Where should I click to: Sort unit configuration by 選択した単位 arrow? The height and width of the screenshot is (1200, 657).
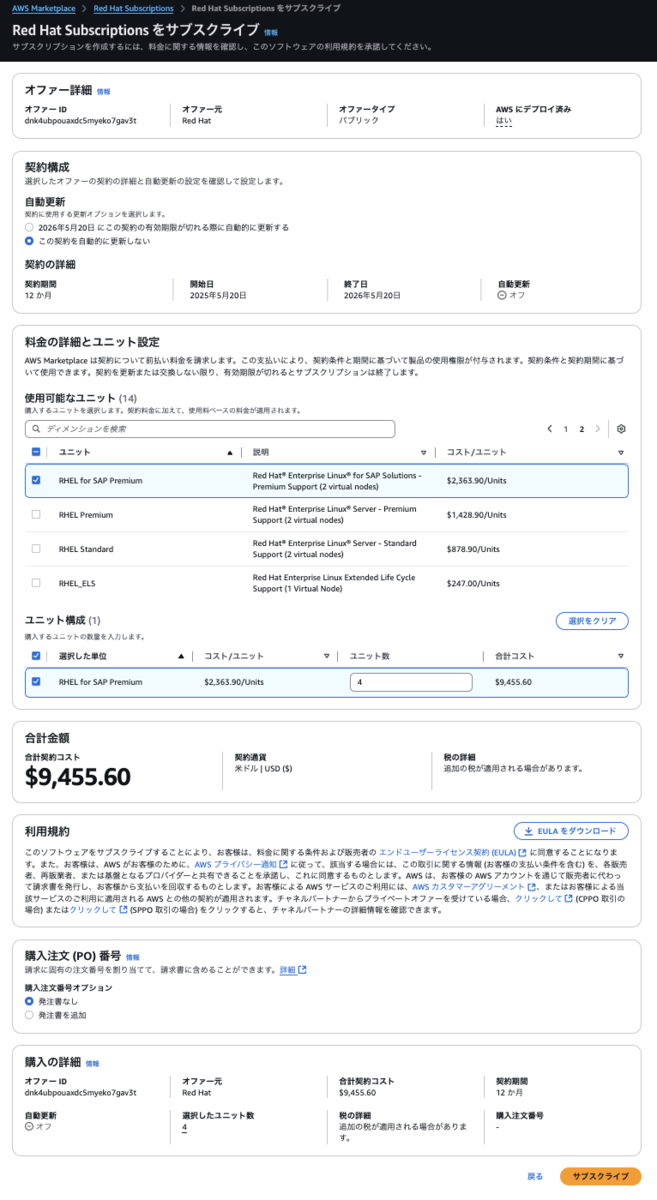click(x=181, y=656)
